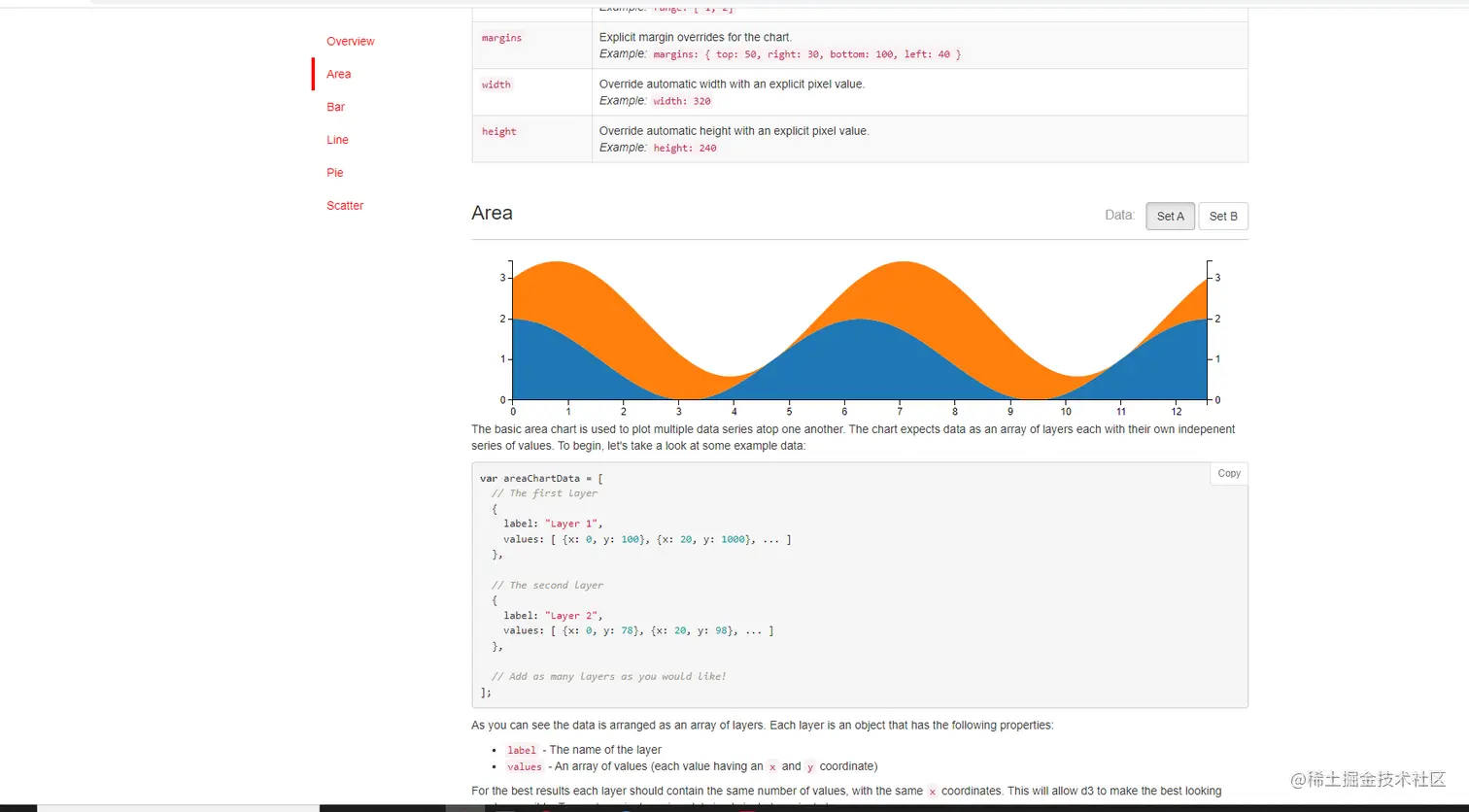Click the 'height: 240' example code
Screen dimensions: 1469x812
click(685, 148)
